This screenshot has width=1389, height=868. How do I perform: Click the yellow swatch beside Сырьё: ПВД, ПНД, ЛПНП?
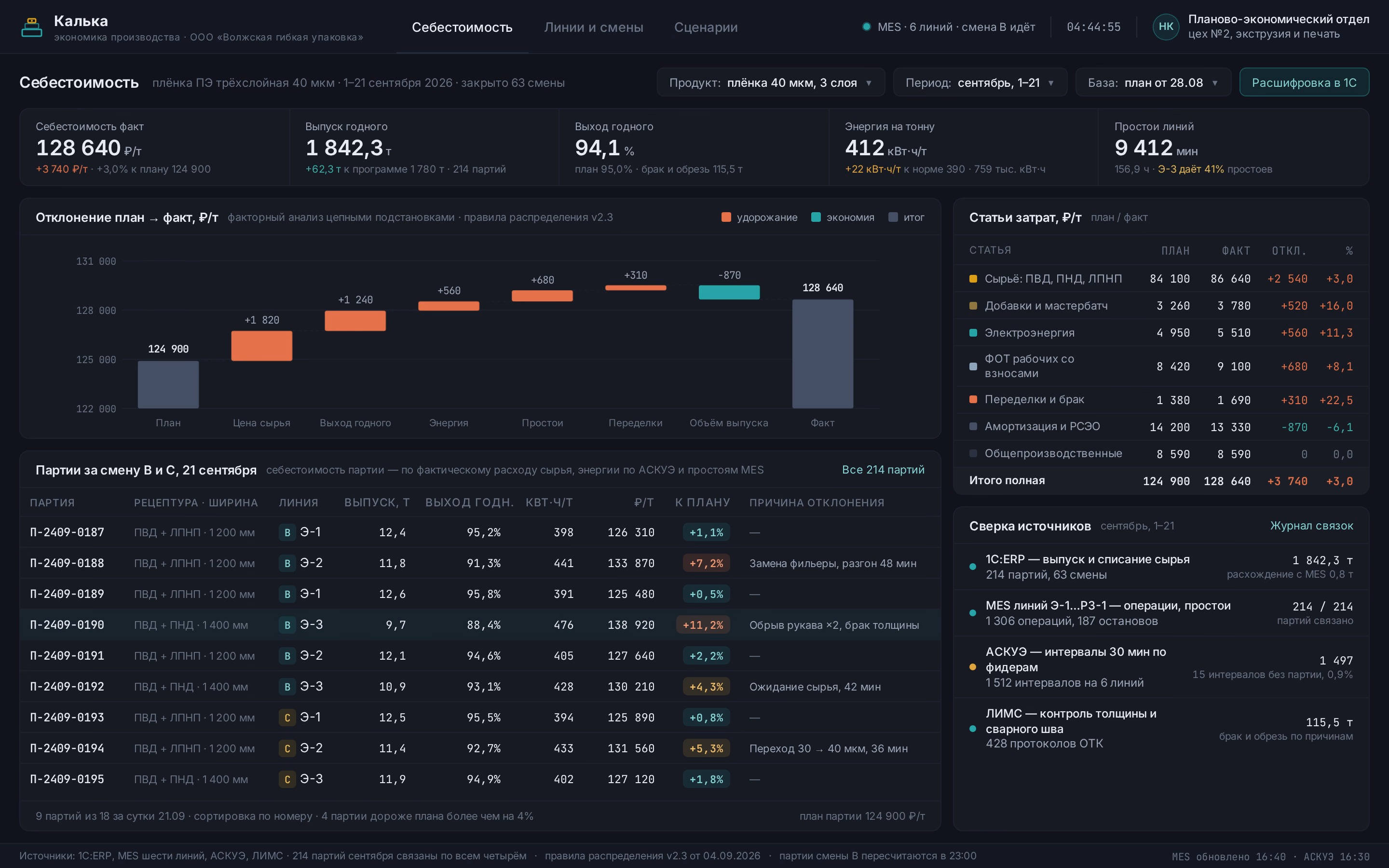click(973, 279)
